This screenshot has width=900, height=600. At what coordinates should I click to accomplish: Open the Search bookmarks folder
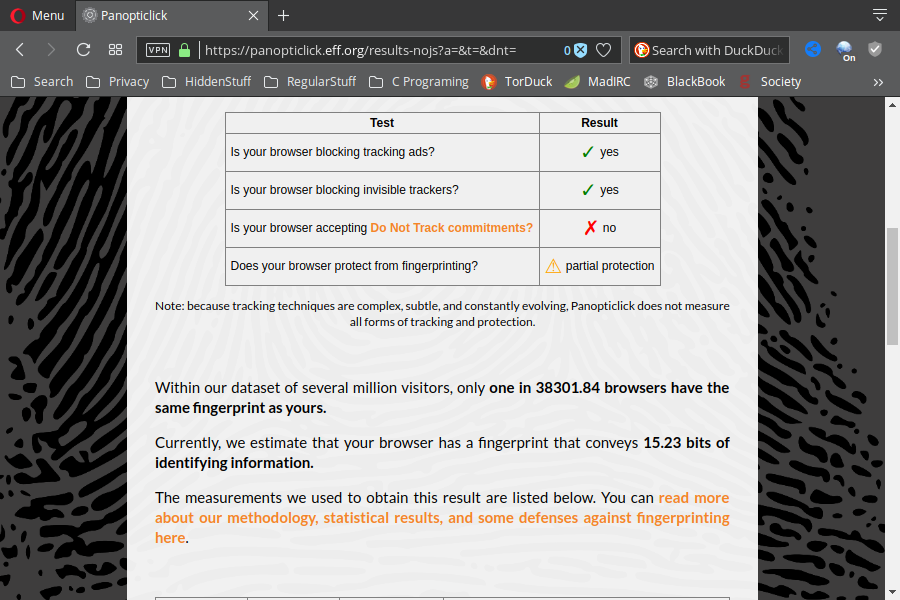coord(42,82)
